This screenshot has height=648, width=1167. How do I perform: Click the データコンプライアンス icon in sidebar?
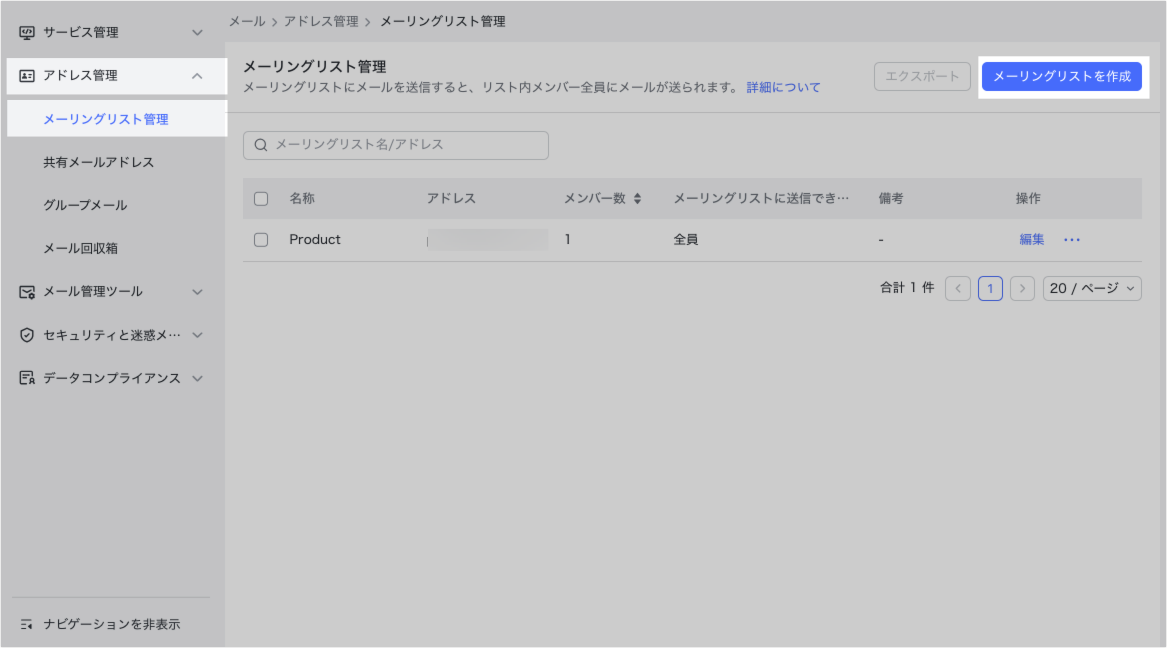click(27, 379)
